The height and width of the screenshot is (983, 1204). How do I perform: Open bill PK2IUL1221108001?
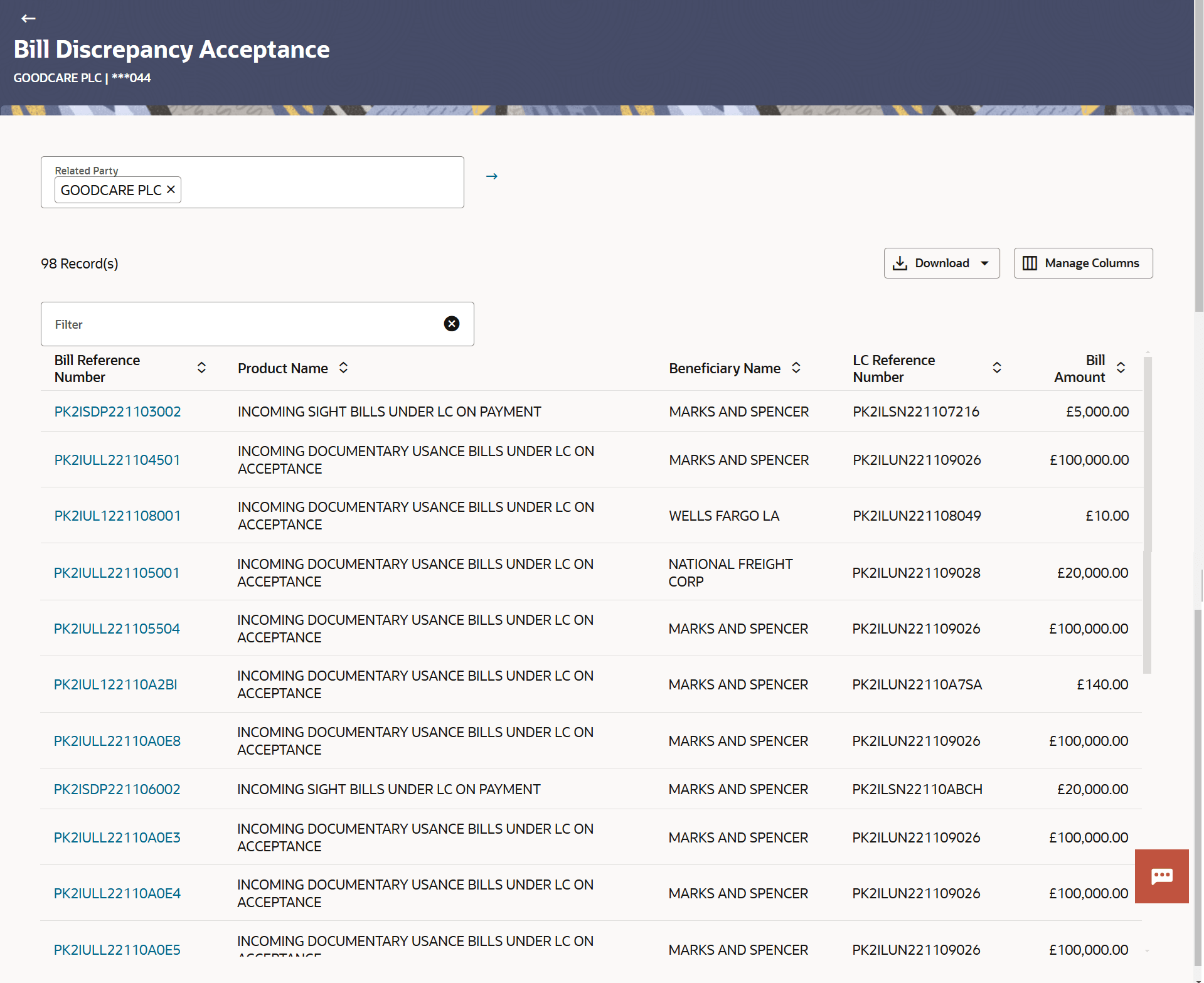117,516
